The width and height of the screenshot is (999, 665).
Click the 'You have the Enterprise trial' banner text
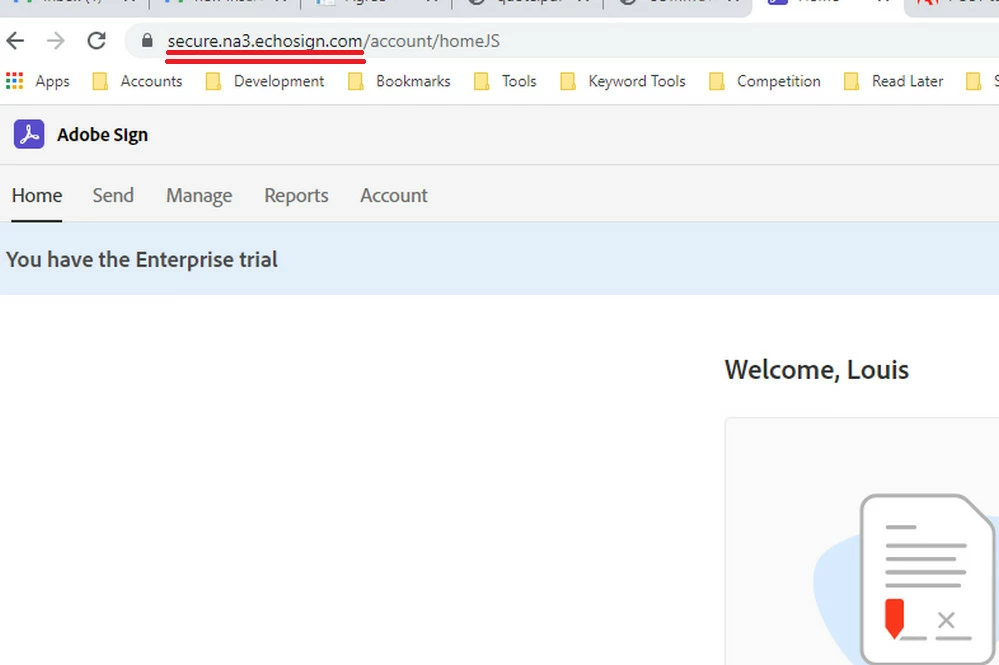142,260
